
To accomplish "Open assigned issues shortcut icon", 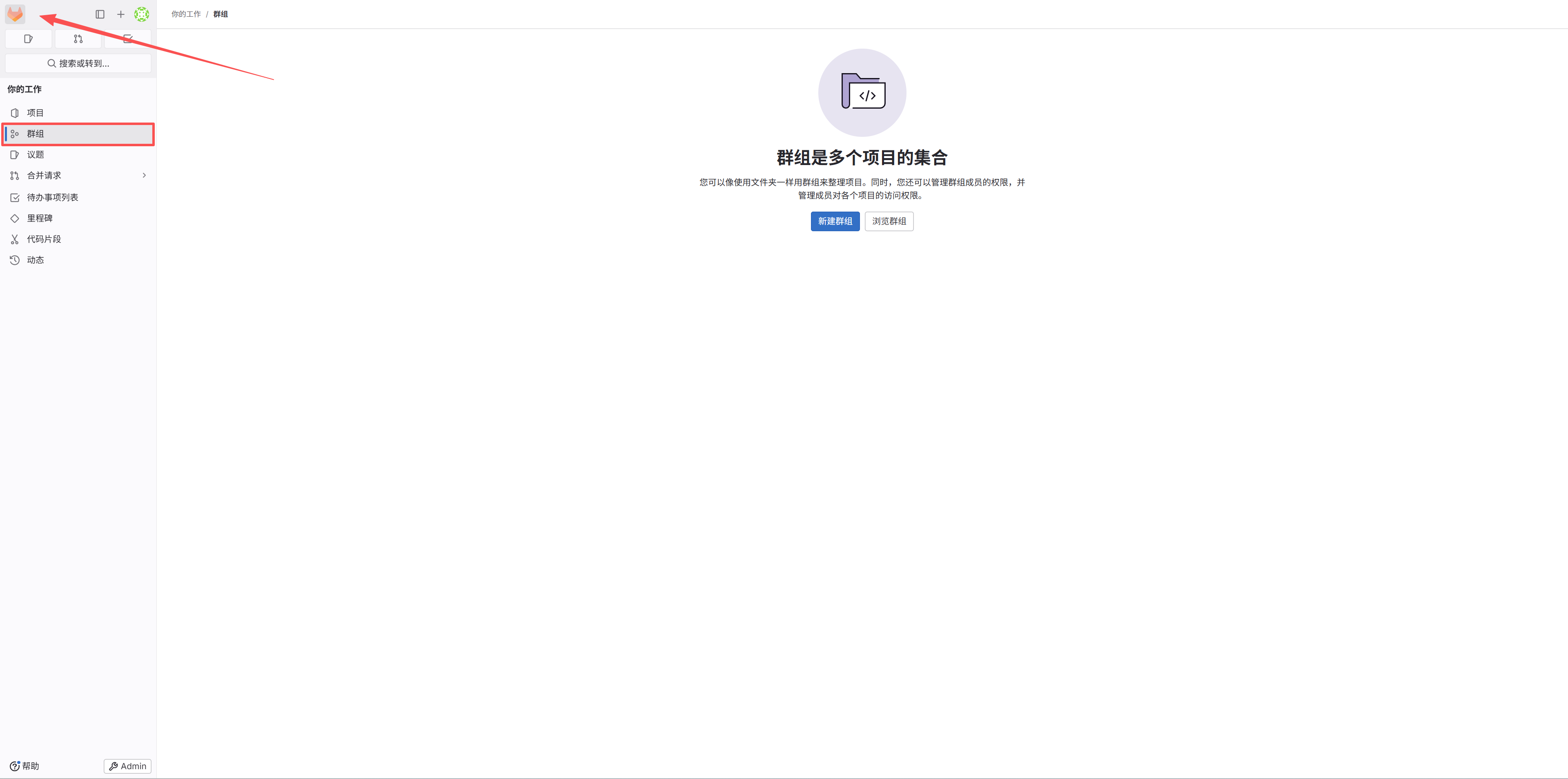I will (x=29, y=39).
